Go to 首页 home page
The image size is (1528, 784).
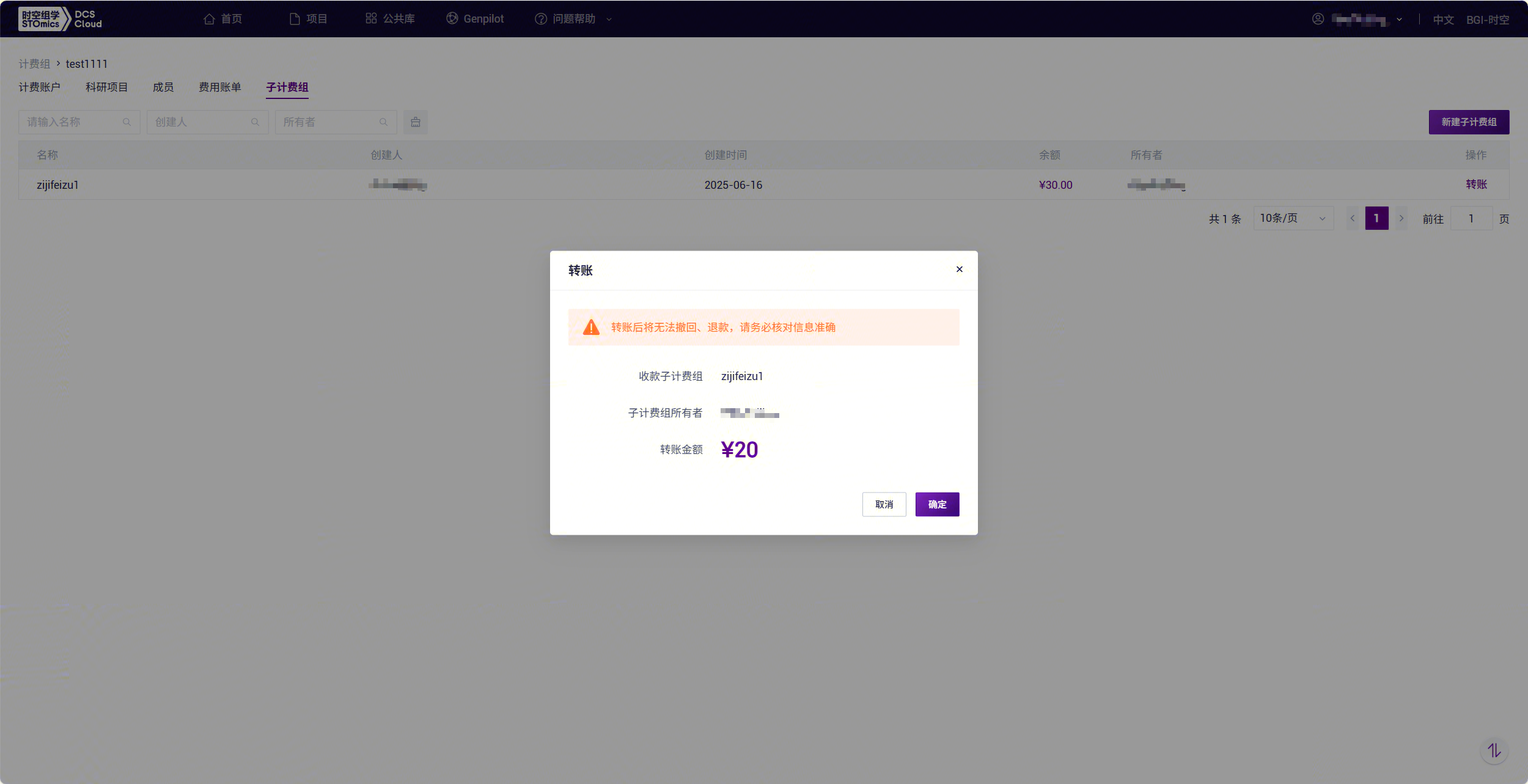point(223,19)
